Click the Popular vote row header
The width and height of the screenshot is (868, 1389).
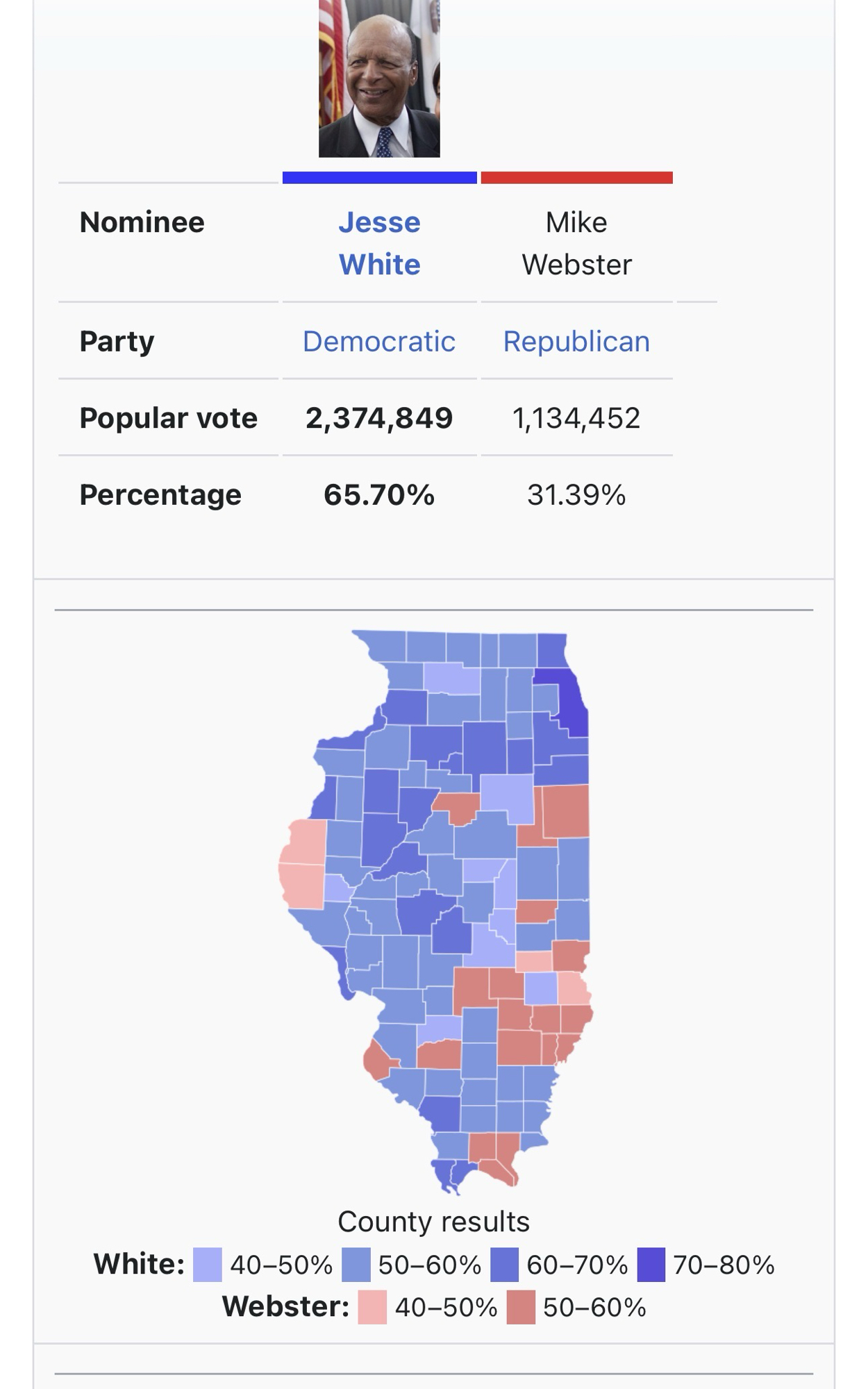point(168,418)
